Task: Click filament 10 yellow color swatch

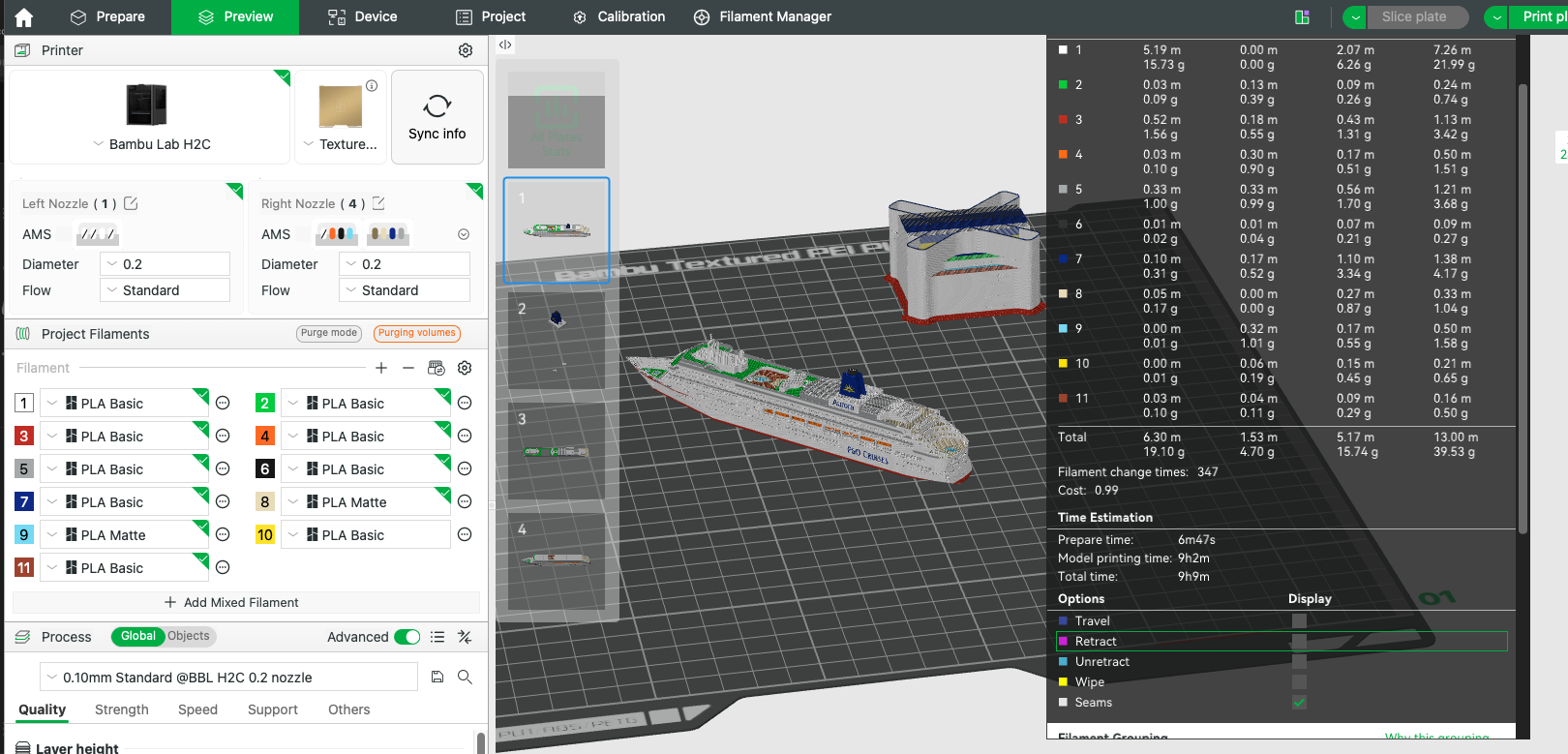Action: tap(265, 535)
